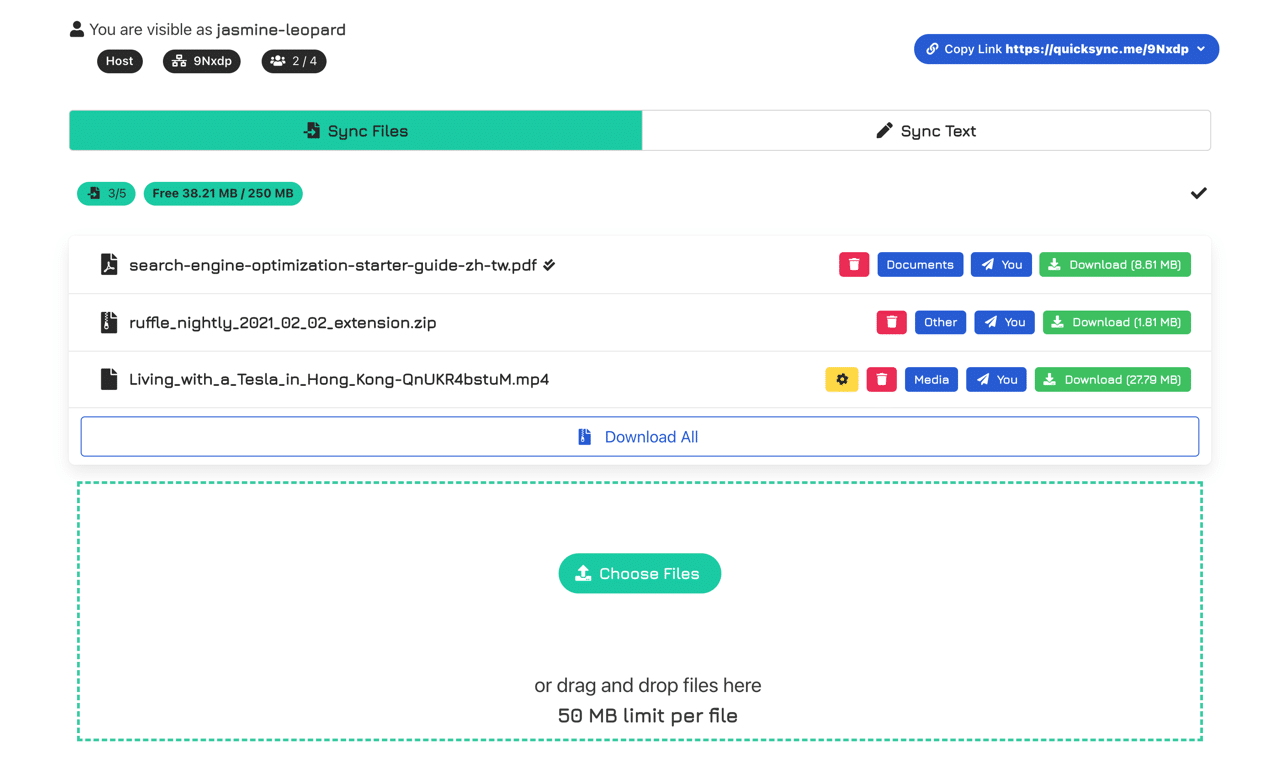Viewport: 1280px width, 758px height.
Task: Click the Free 38.21 MB storage indicator
Action: [222, 193]
